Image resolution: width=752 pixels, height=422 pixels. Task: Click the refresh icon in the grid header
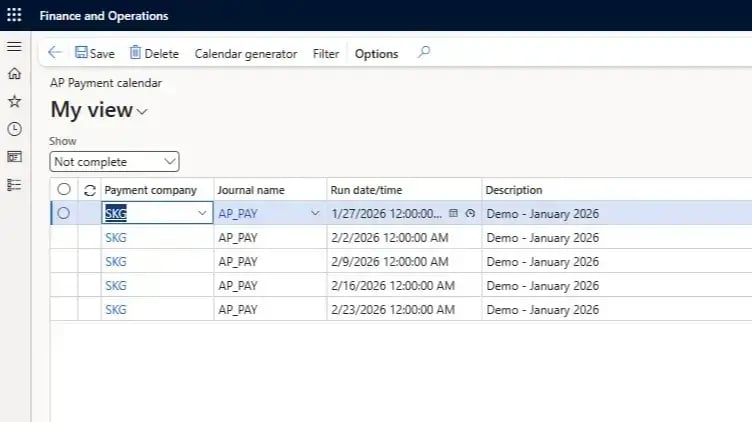[x=90, y=190]
